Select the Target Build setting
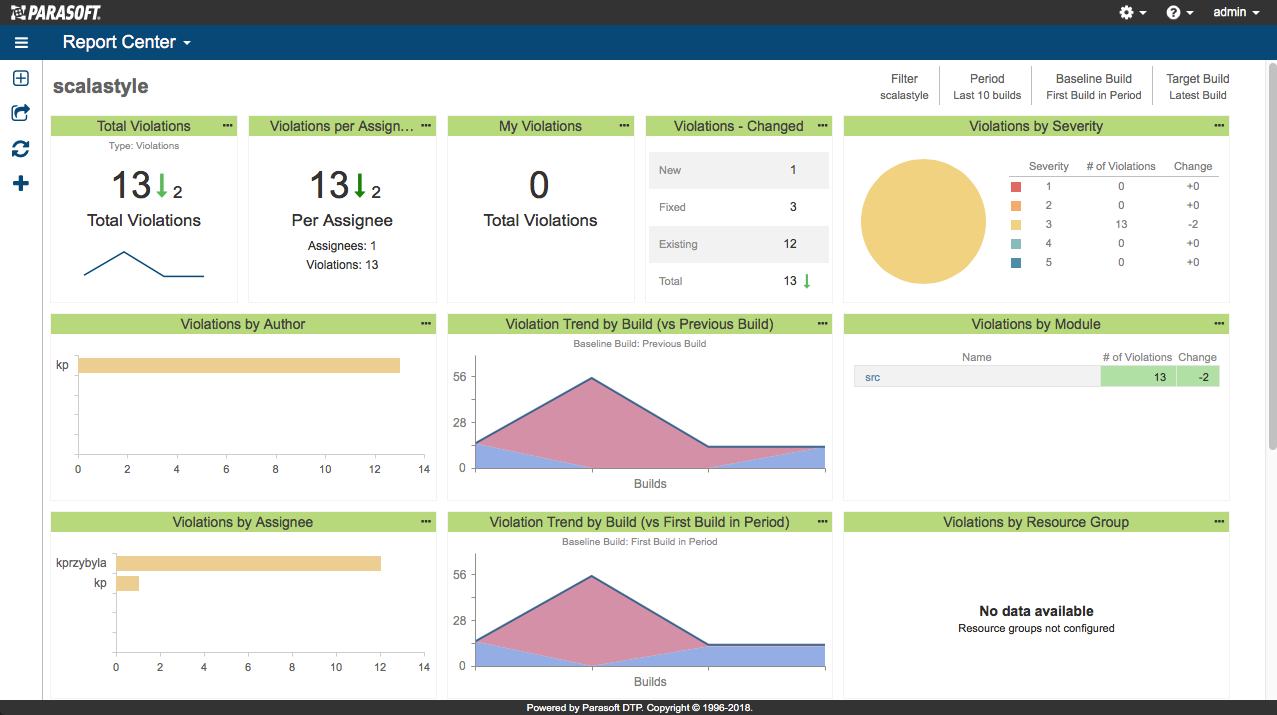This screenshot has width=1277, height=715. [x=1198, y=87]
